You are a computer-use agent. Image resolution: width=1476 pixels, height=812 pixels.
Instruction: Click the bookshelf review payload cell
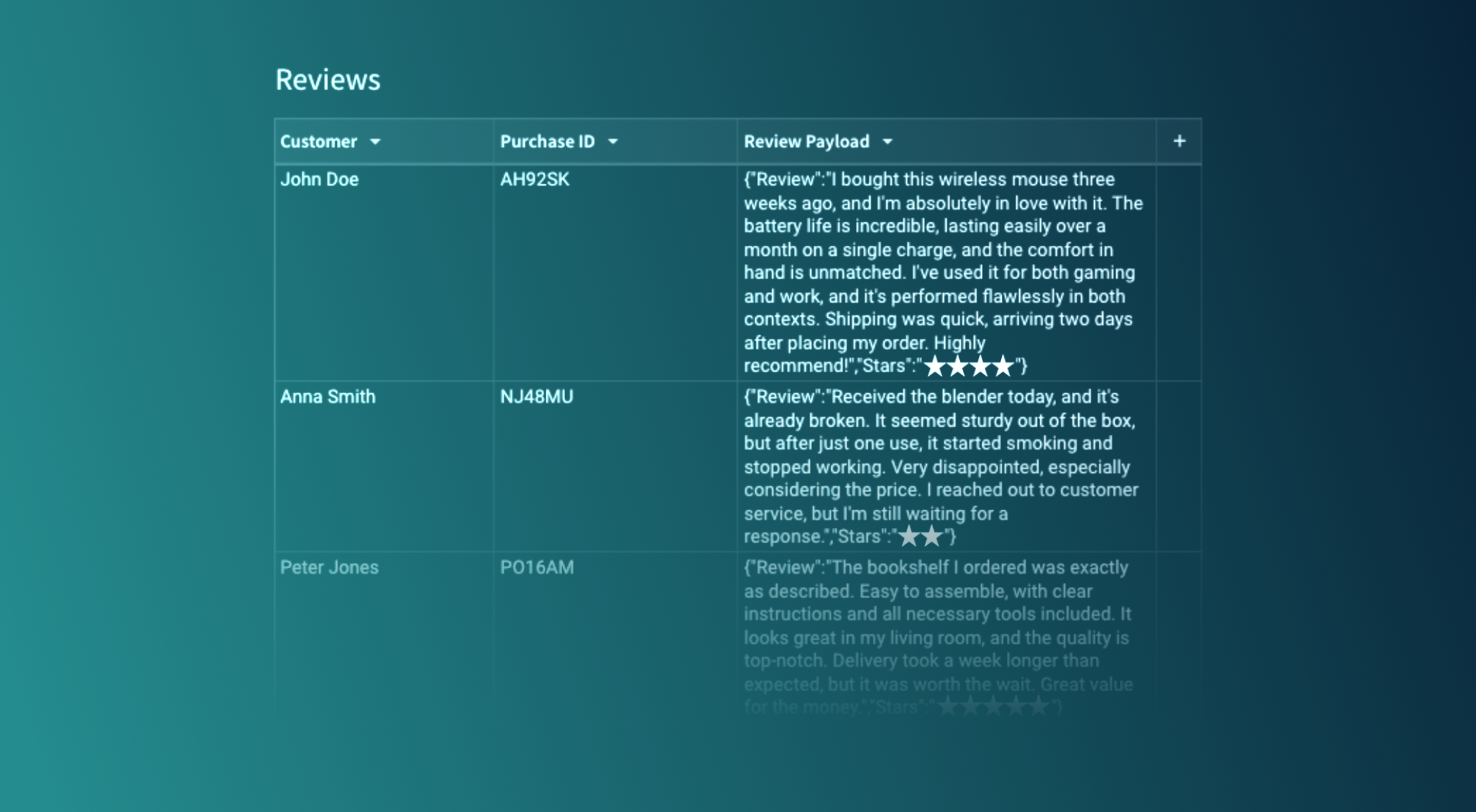[947, 633]
